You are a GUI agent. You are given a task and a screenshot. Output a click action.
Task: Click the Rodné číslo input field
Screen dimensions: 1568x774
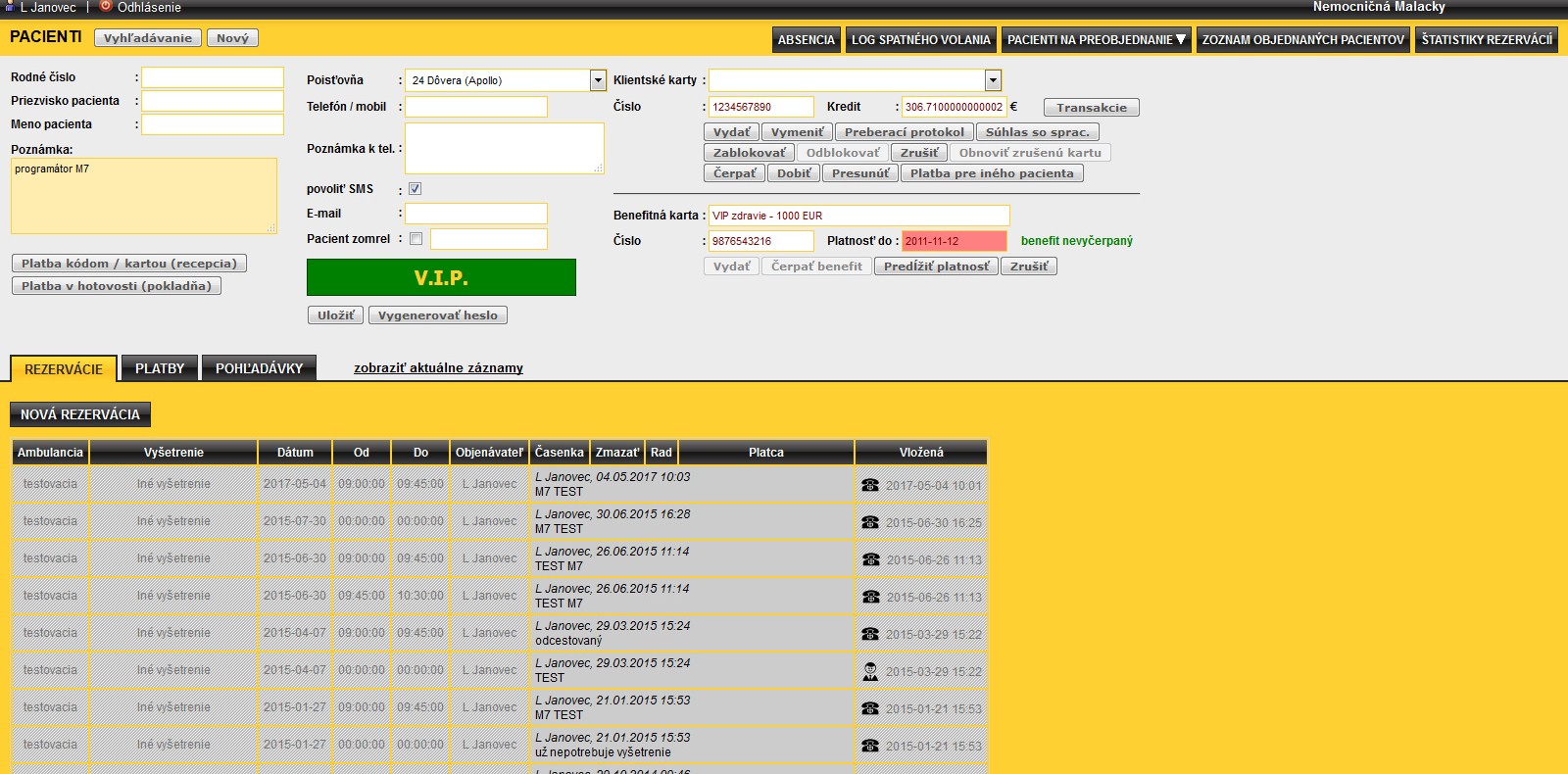tap(213, 77)
